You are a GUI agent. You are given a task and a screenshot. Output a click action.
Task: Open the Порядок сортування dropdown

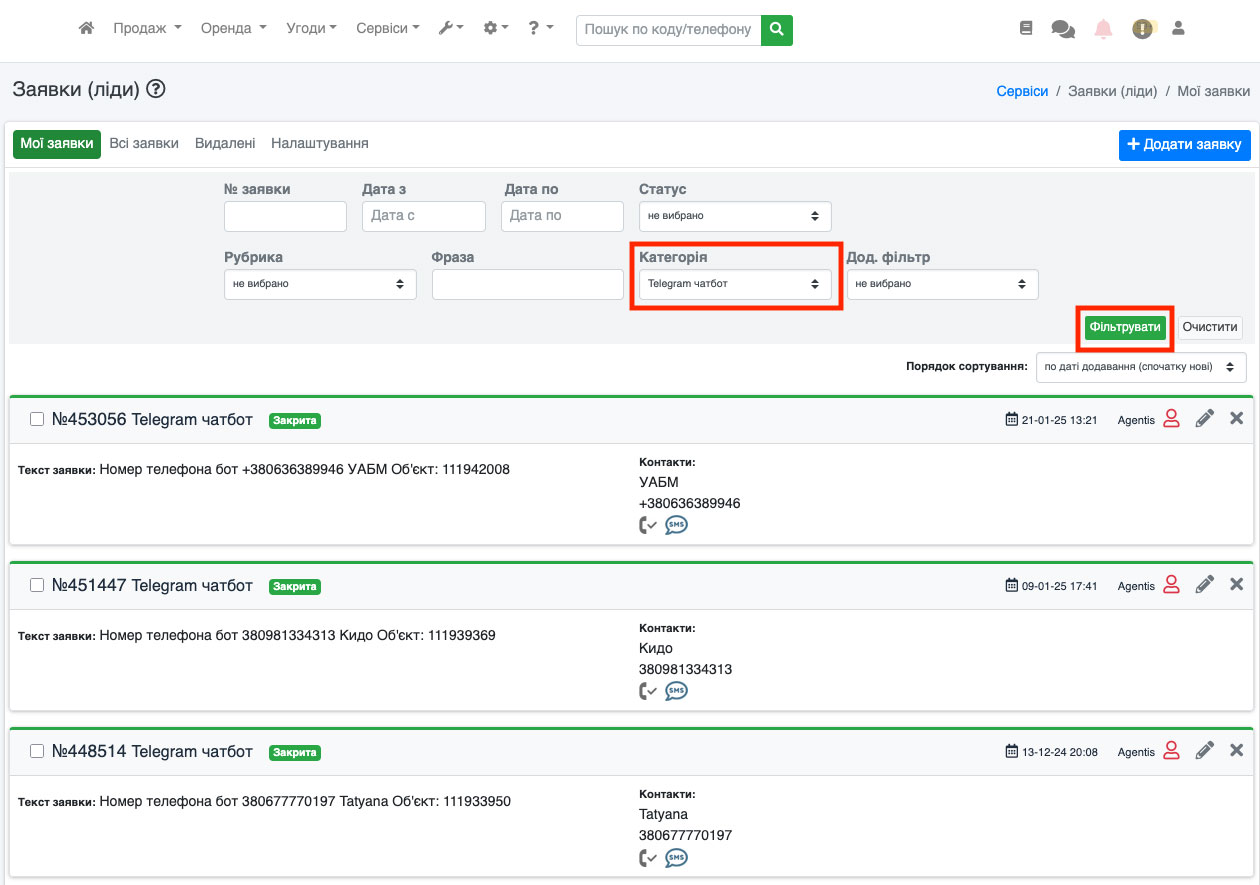(x=1140, y=367)
